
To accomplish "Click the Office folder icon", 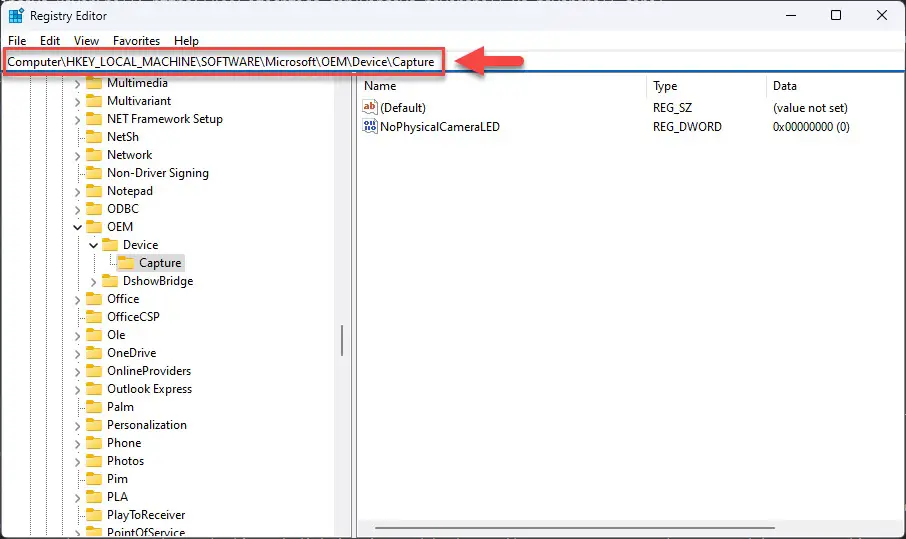I will click(94, 299).
